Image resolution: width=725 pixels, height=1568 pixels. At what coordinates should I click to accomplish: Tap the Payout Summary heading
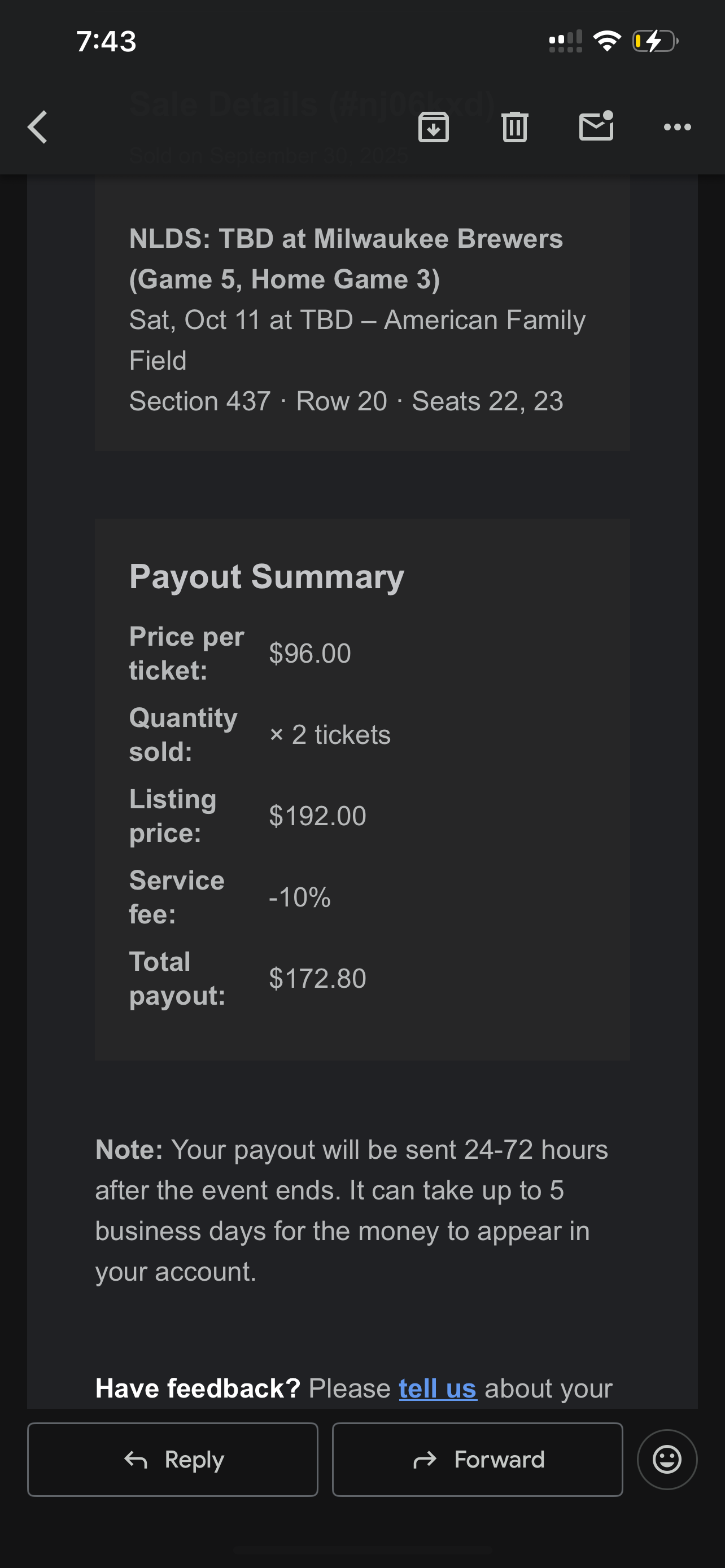(267, 576)
